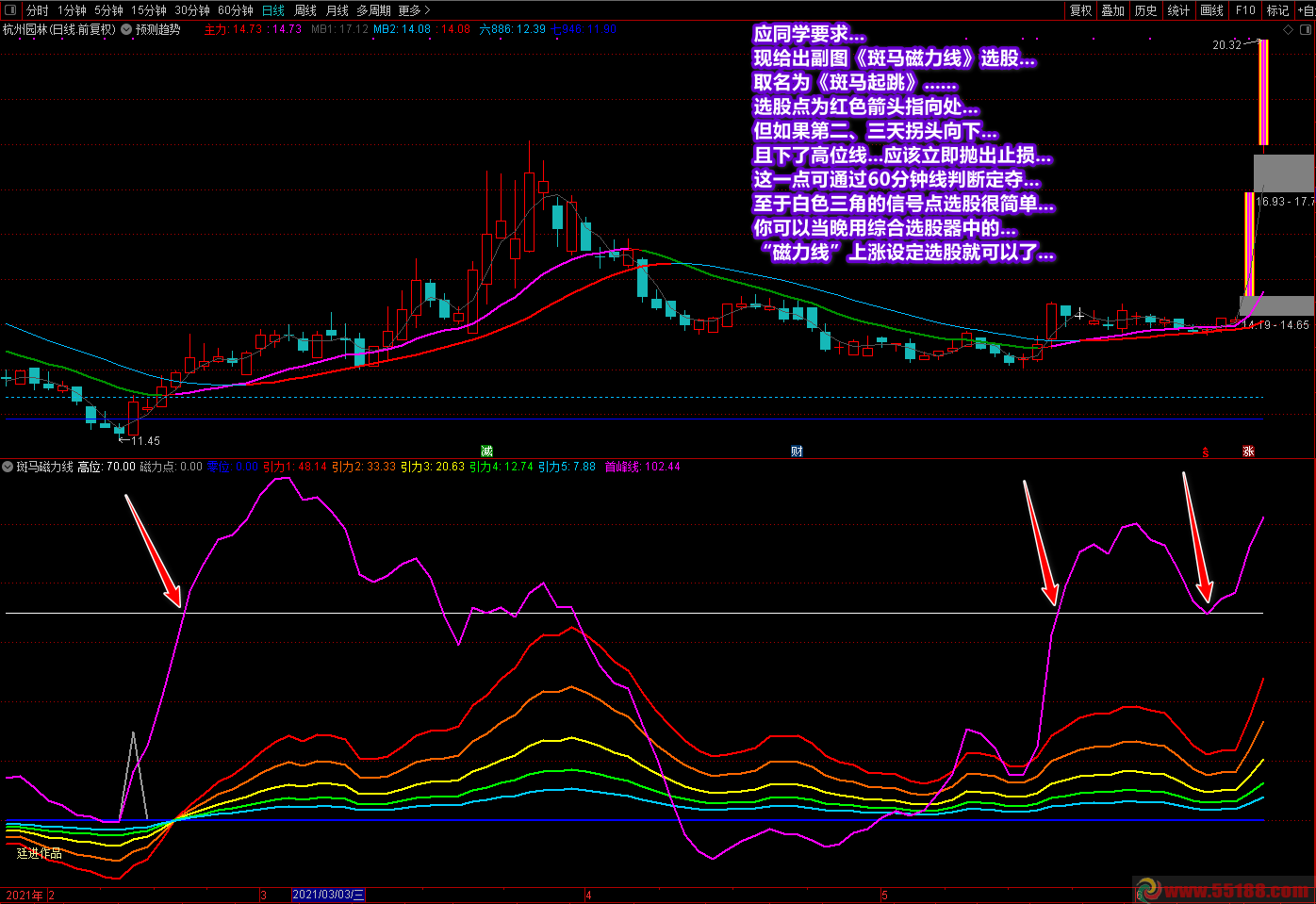Viewport: 1316px width, 904px height.
Task: Open the 画线 drawing tools
Action: point(1212,10)
